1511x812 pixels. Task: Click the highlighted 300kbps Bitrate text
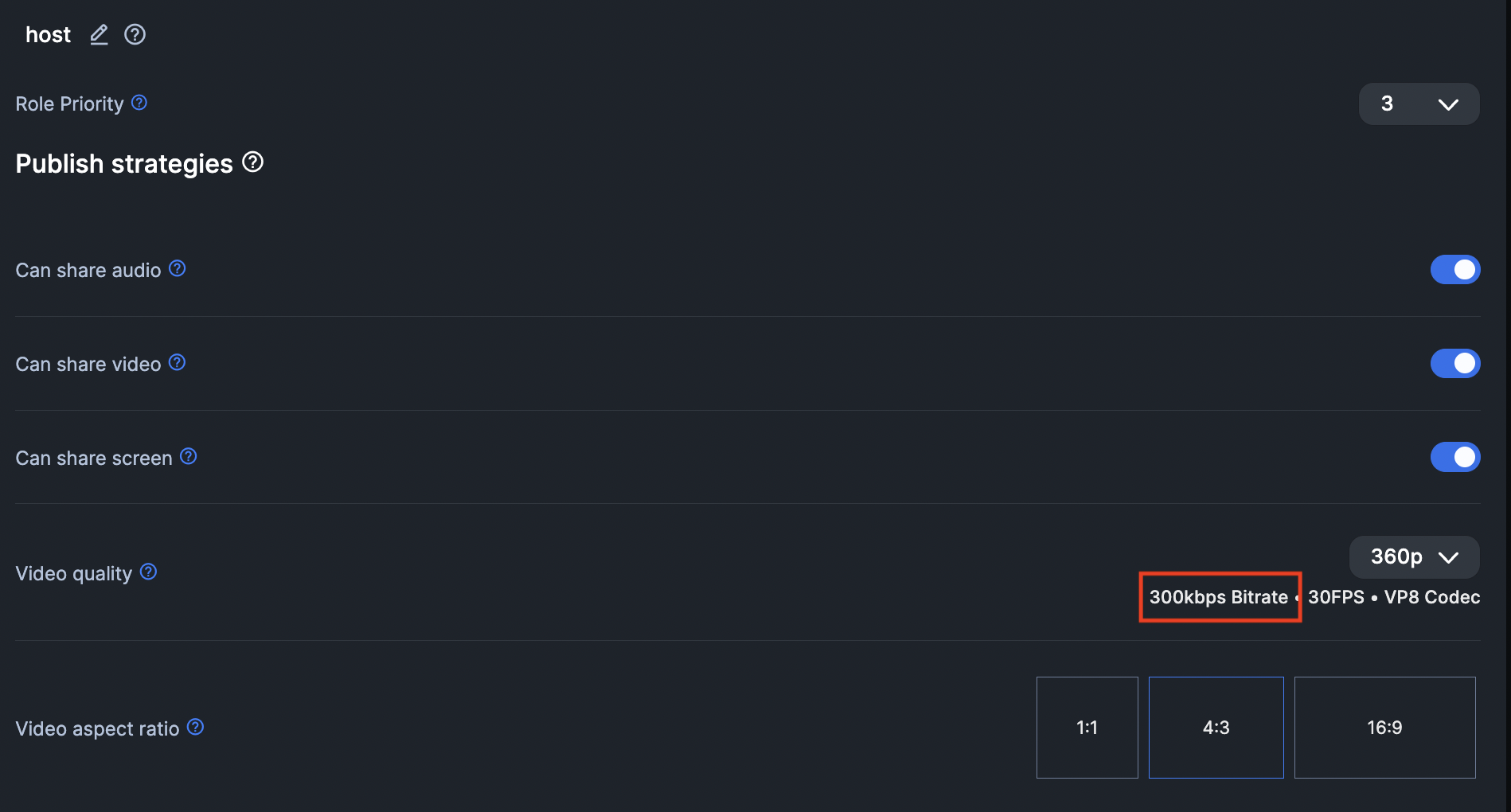(1218, 597)
